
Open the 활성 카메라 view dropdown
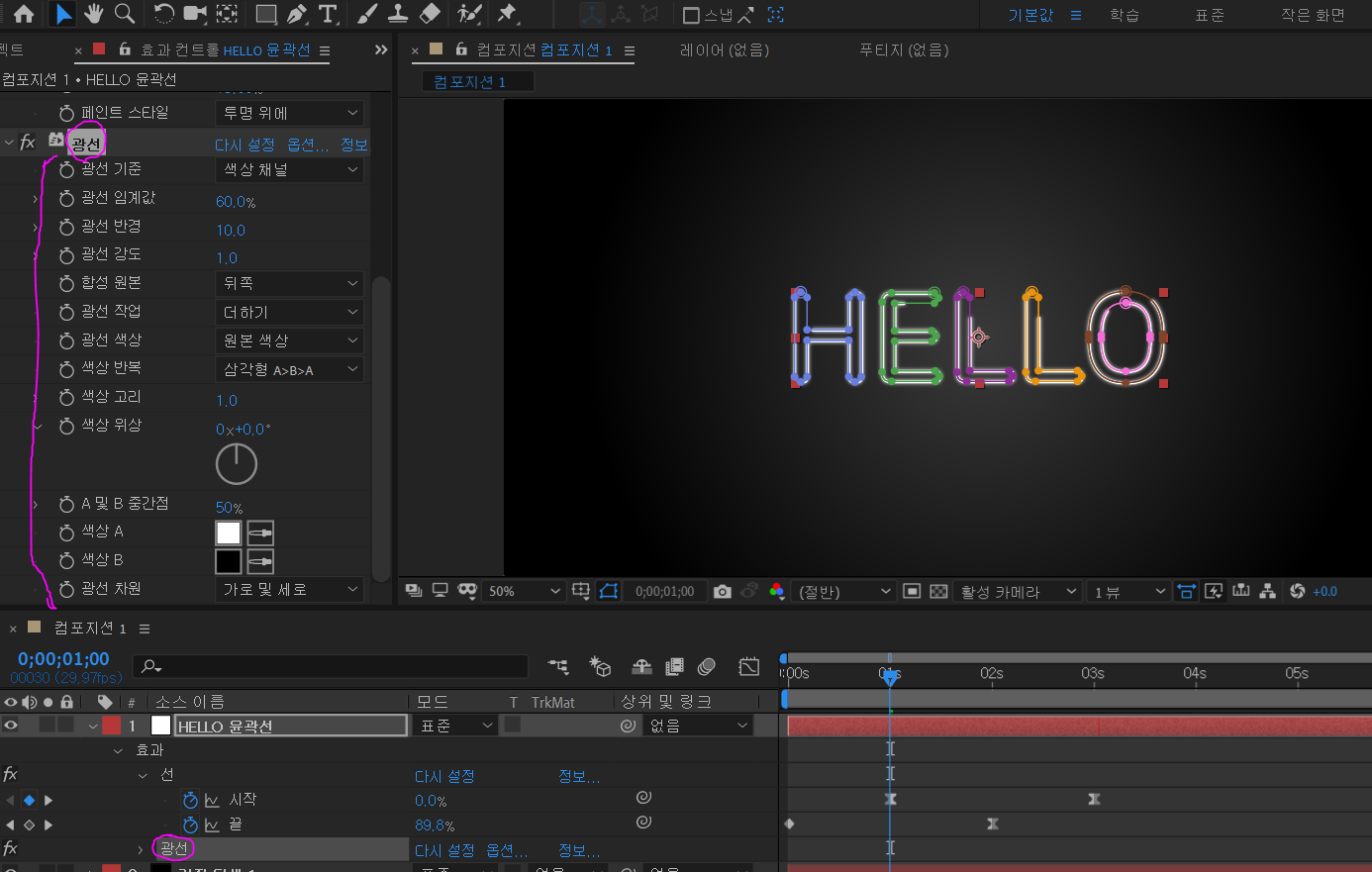pyautogui.click(x=1018, y=592)
